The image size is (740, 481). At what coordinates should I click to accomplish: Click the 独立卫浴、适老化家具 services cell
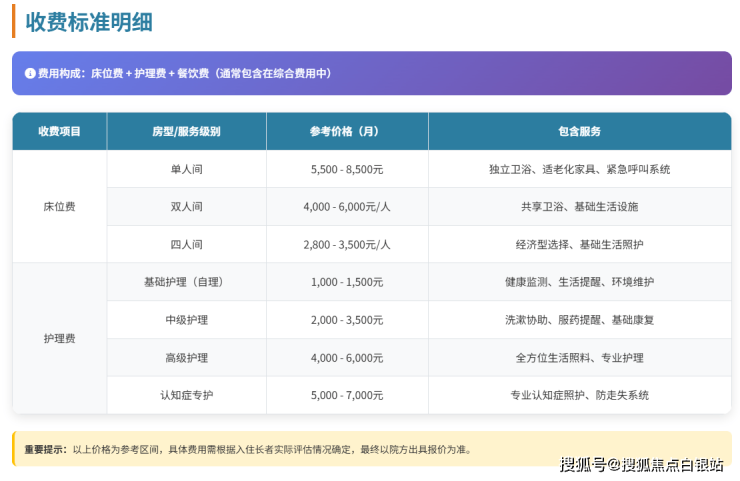(579, 169)
